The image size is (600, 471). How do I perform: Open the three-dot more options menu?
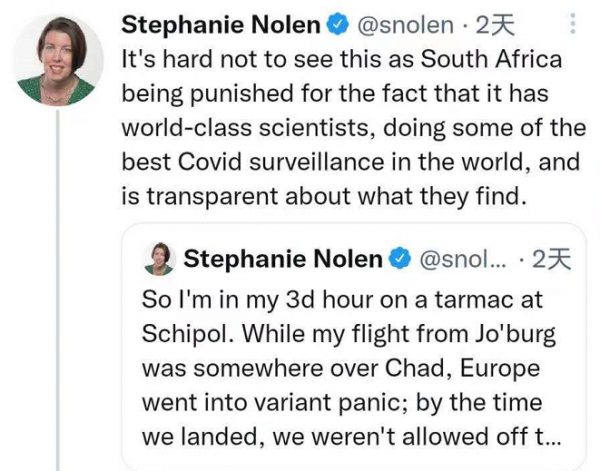click(x=571, y=24)
